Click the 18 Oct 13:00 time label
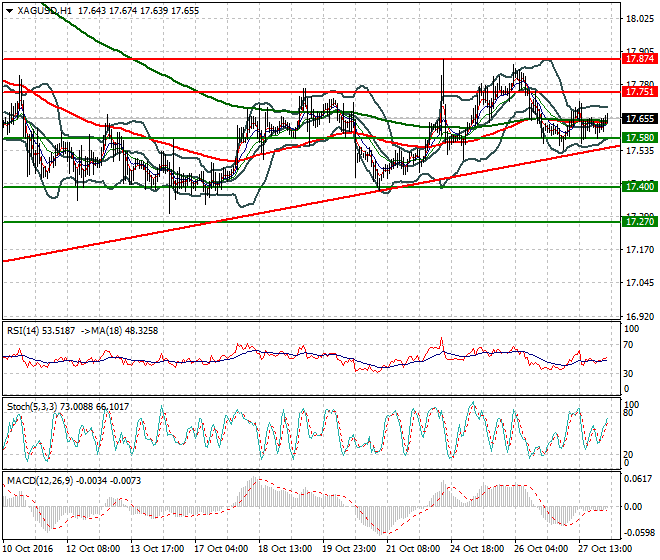660x560 pixels. 285,549
